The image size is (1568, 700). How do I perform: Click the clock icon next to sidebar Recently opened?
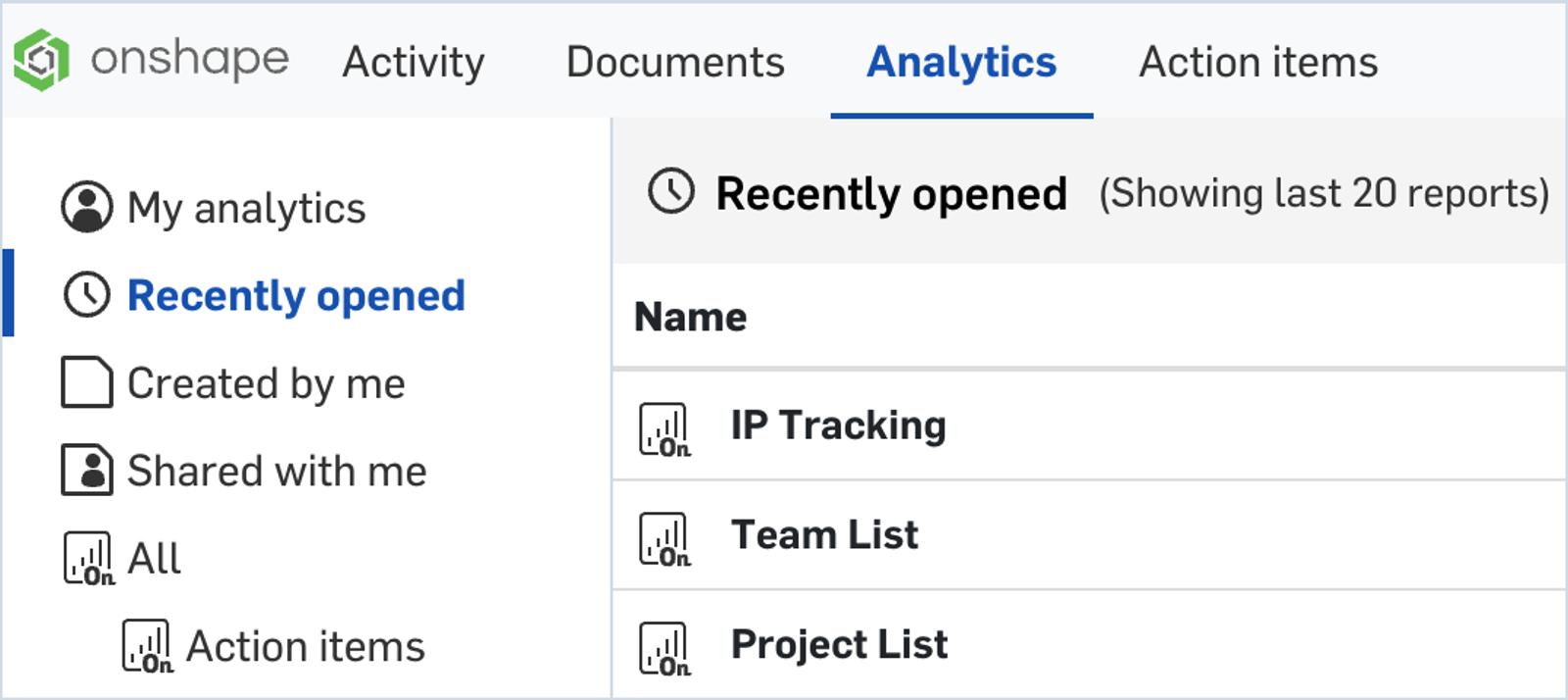point(86,295)
